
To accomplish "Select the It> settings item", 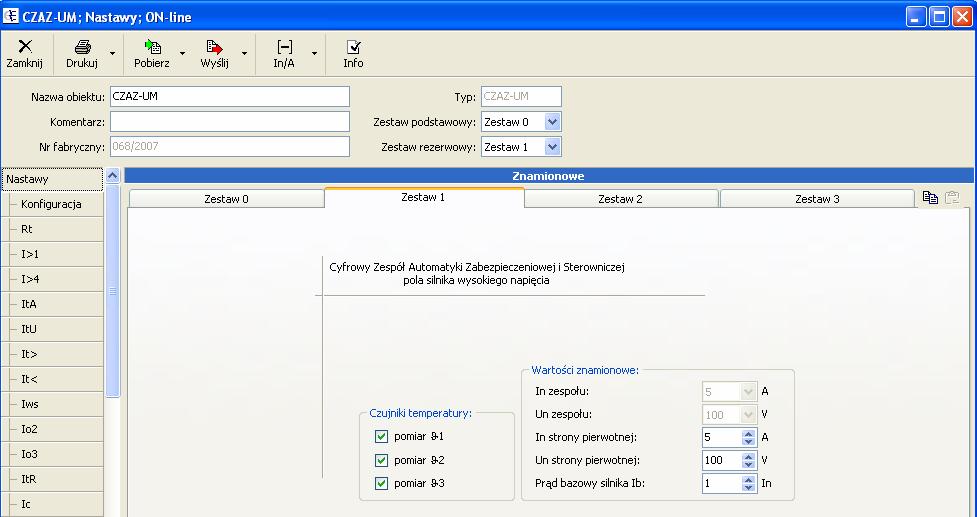I will (52, 354).
